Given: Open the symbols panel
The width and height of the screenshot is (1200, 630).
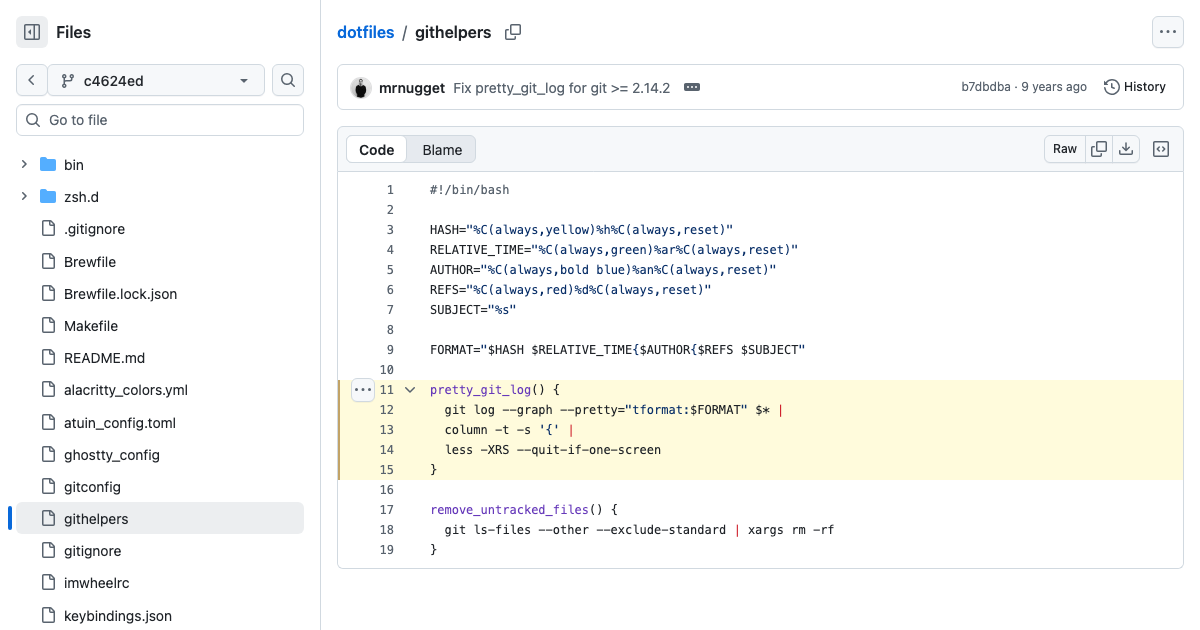Looking at the screenshot, I should (1161, 149).
